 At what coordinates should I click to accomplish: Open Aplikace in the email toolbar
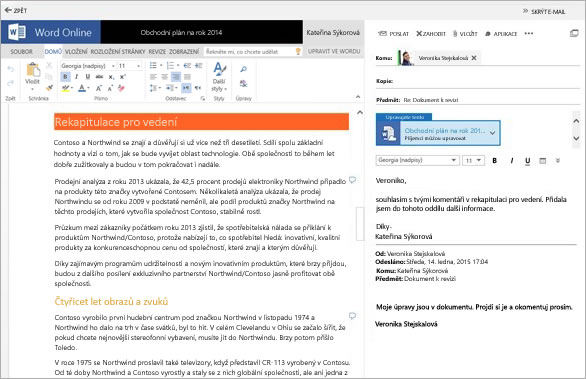[x=501, y=34]
